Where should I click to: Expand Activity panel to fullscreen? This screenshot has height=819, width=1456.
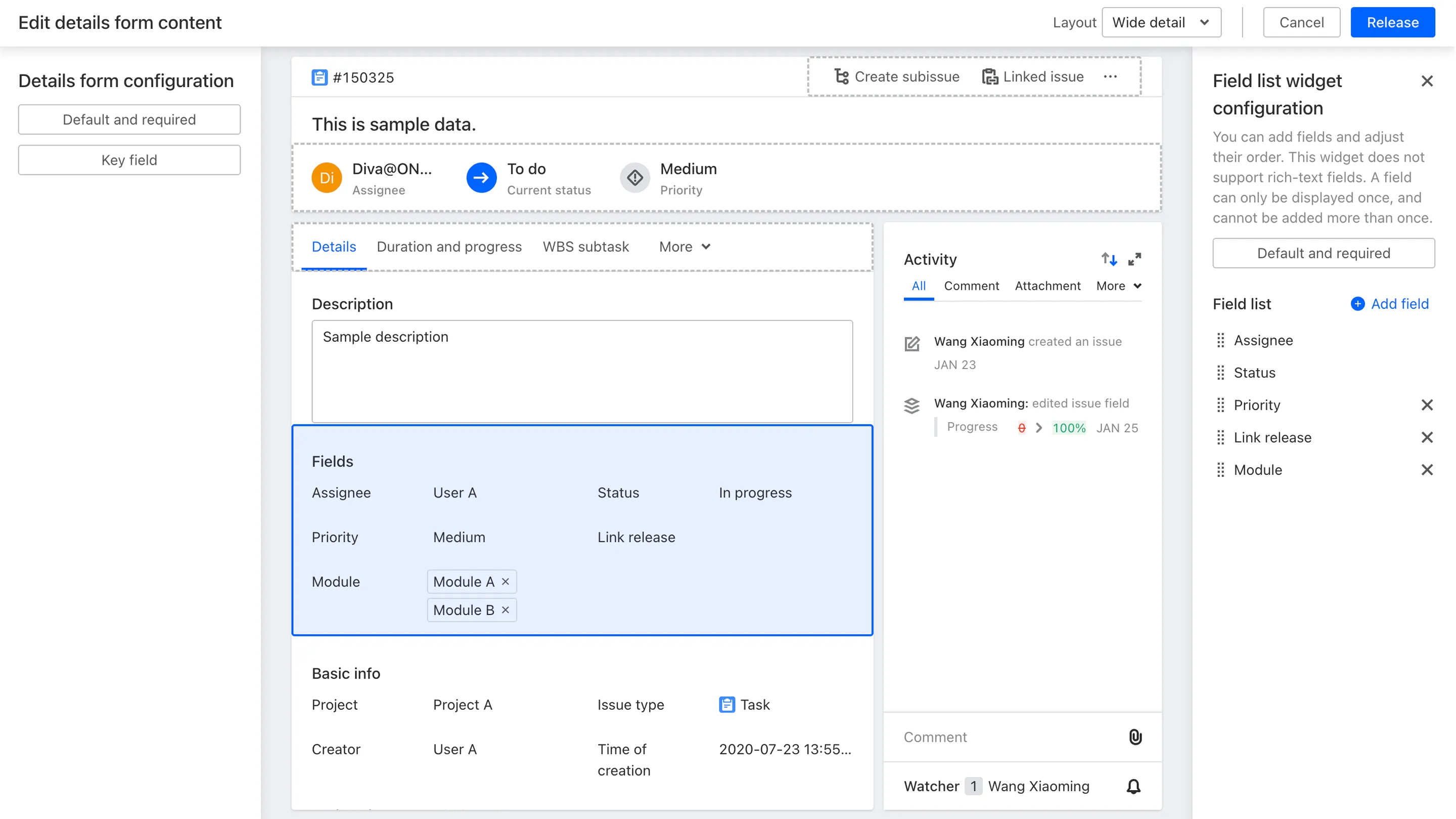1134,259
